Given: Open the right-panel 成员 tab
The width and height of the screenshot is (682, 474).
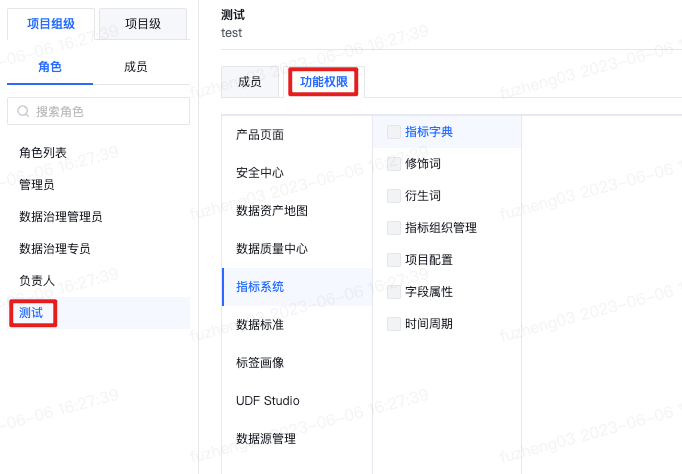Looking at the screenshot, I should click(x=250, y=82).
